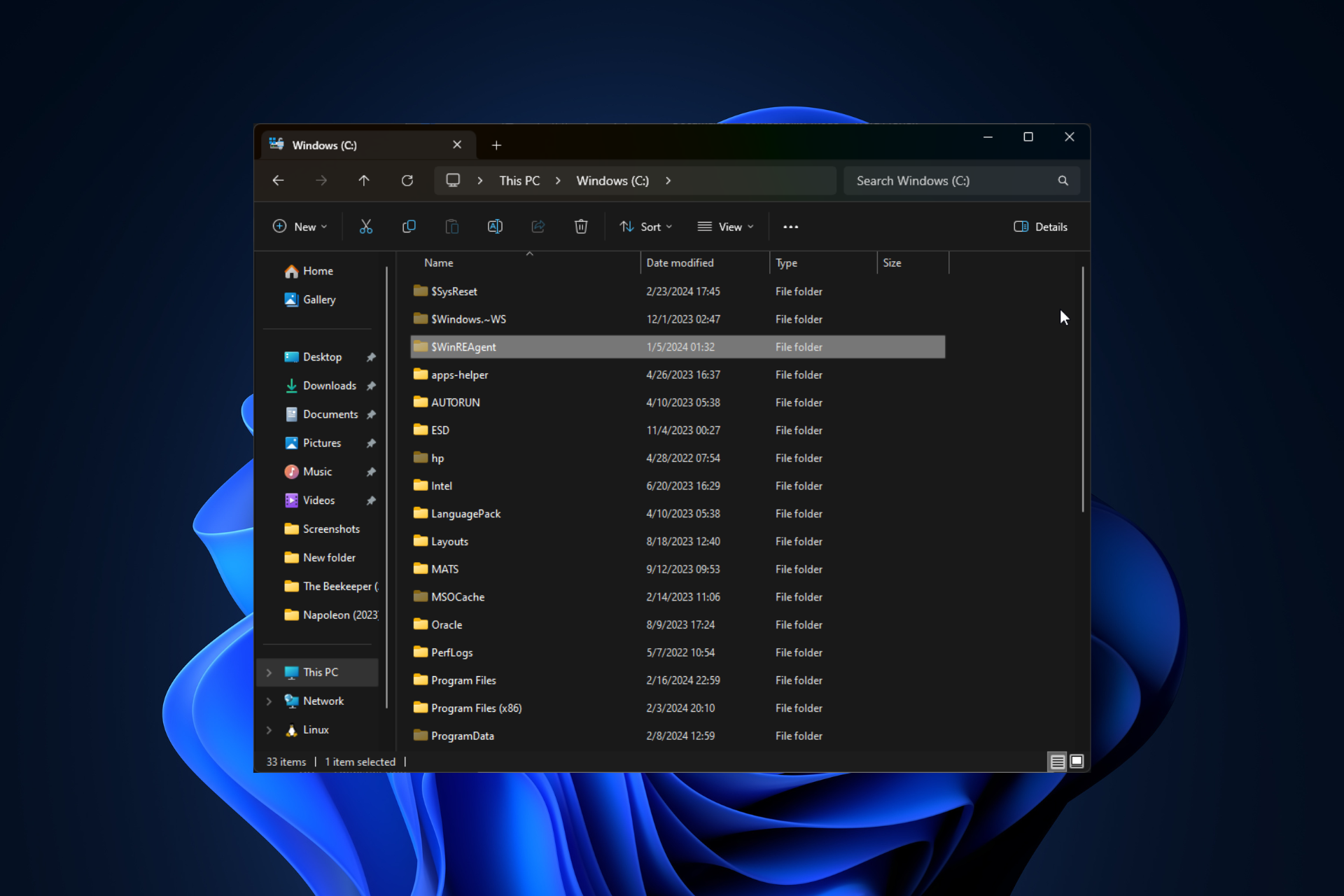Go up one folder level
Image resolution: width=1344 pixels, height=896 pixels.
pyautogui.click(x=364, y=181)
